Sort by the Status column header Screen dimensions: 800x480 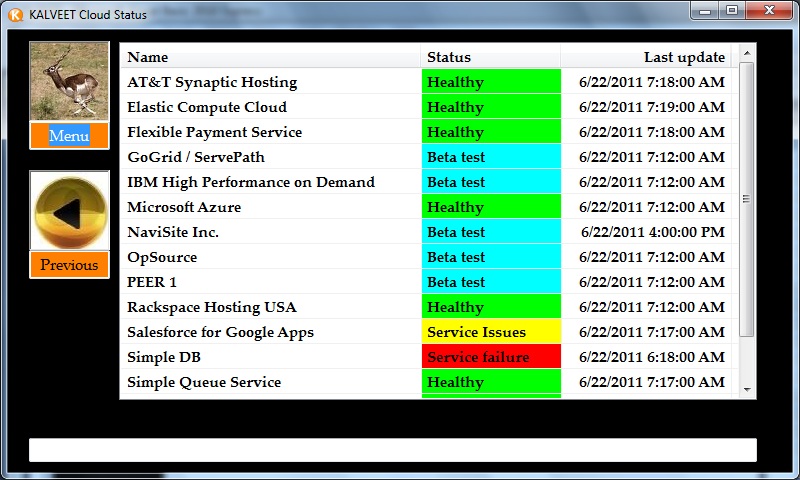click(x=491, y=57)
